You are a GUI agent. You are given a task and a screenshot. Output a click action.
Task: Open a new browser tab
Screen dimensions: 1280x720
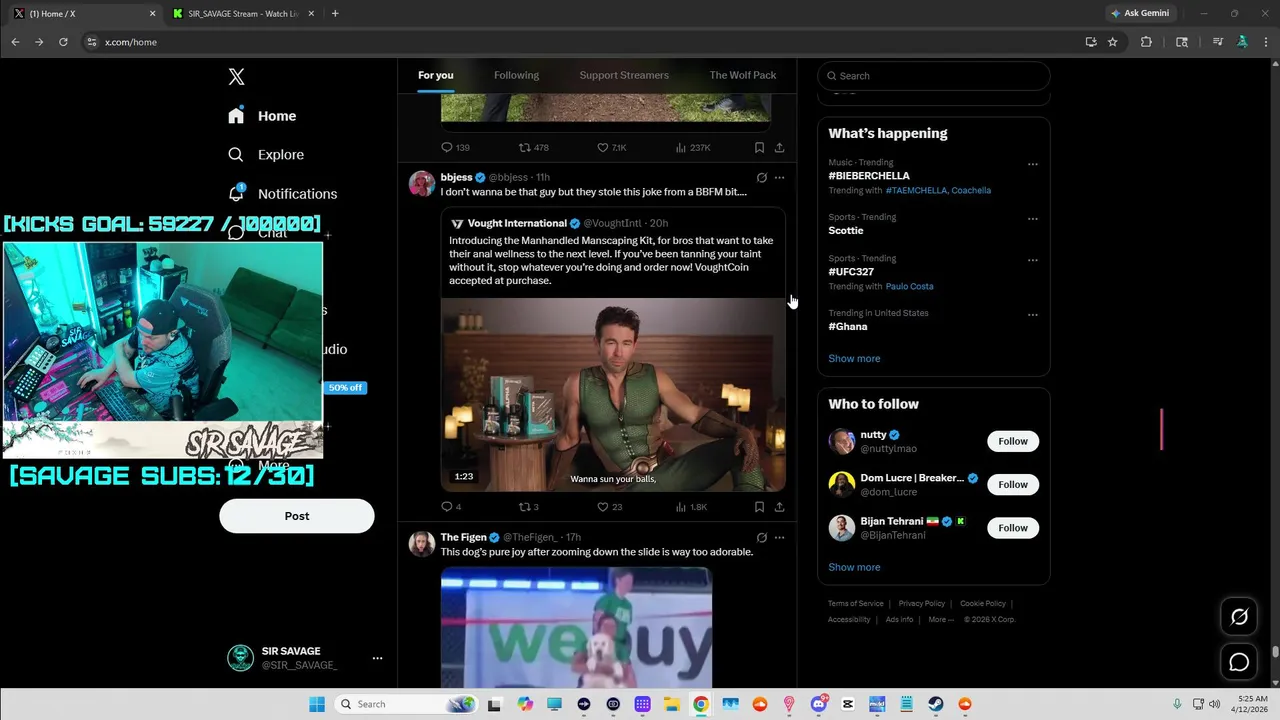(x=334, y=14)
